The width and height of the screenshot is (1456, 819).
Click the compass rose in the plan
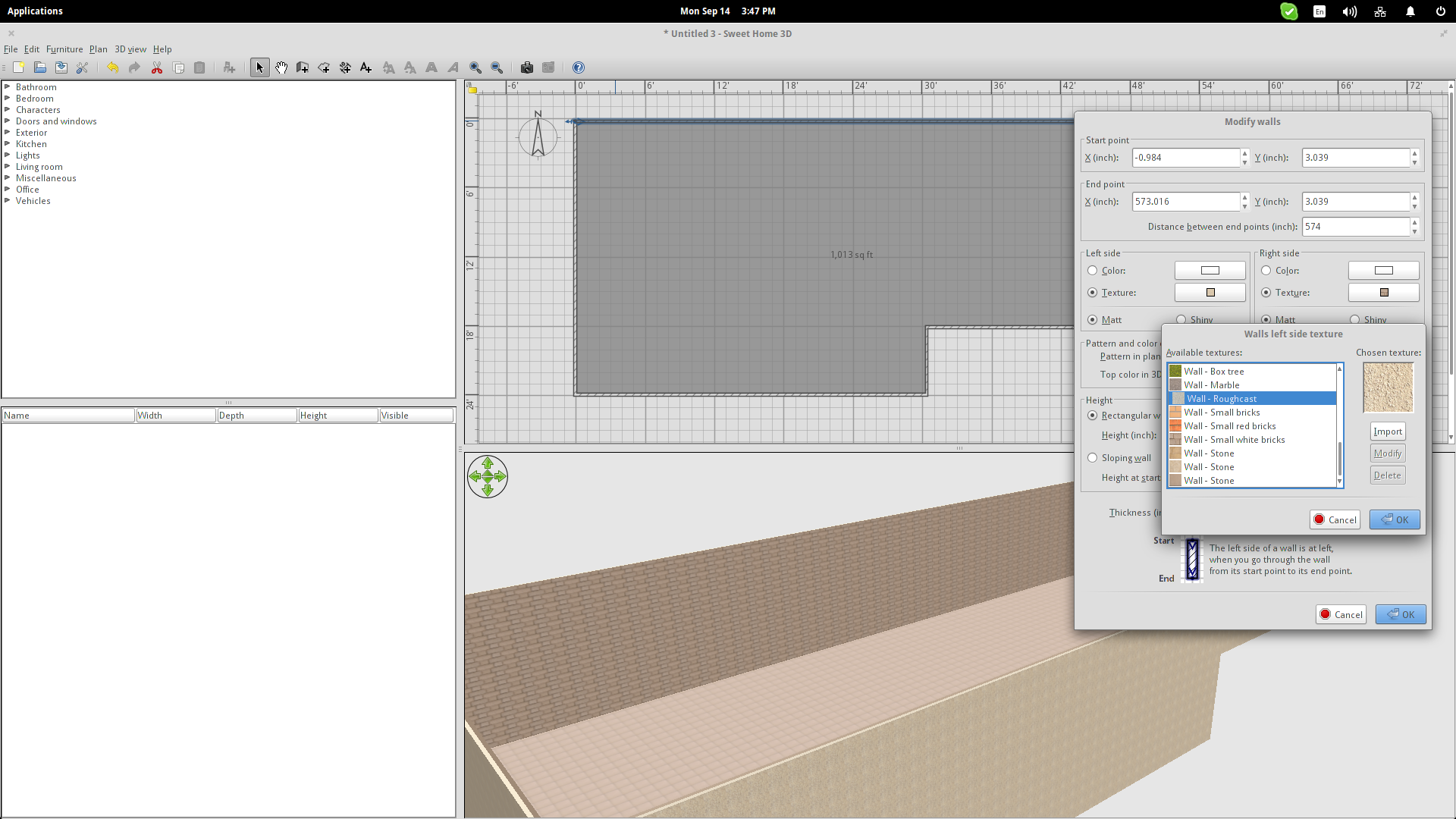(538, 136)
